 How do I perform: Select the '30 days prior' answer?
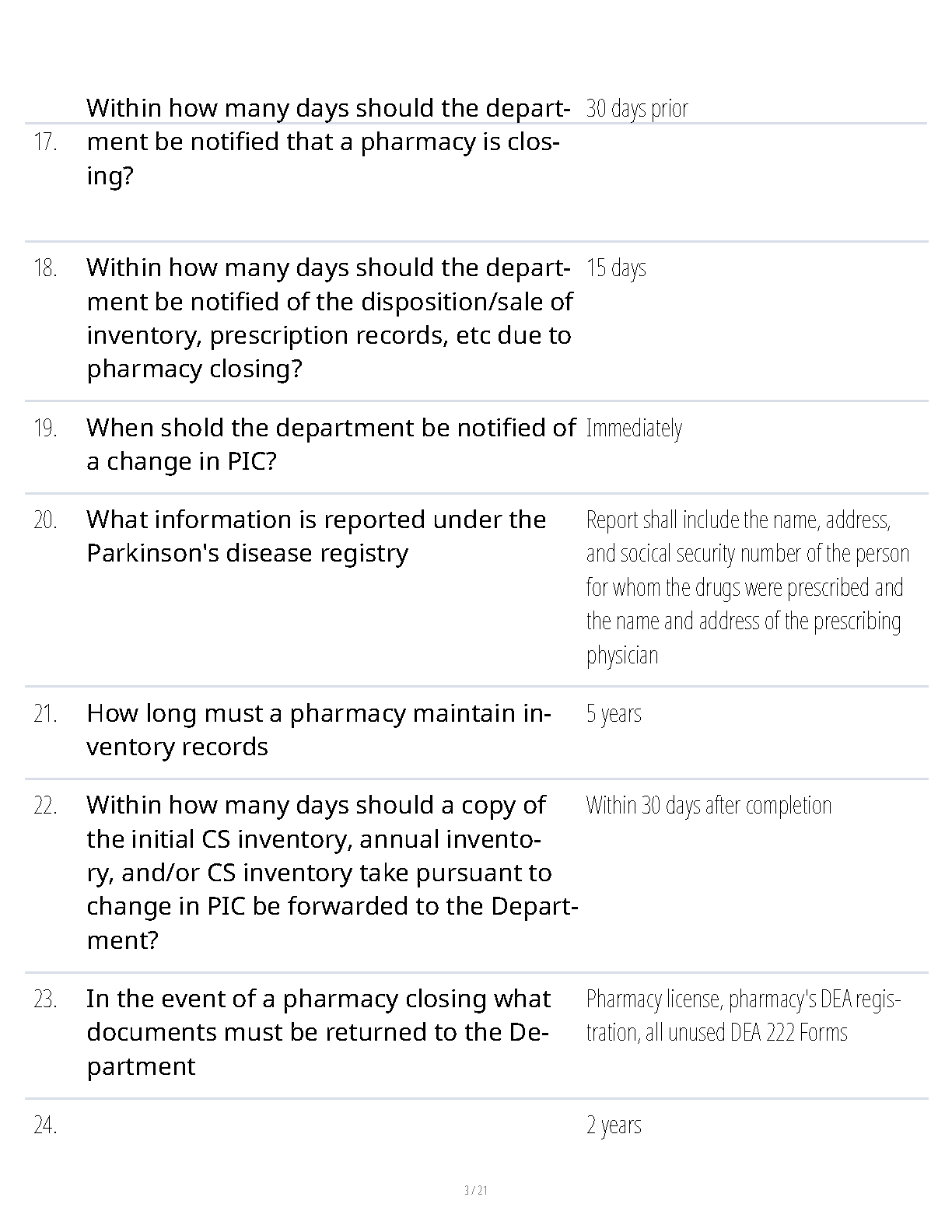pyautogui.click(x=637, y=108)
